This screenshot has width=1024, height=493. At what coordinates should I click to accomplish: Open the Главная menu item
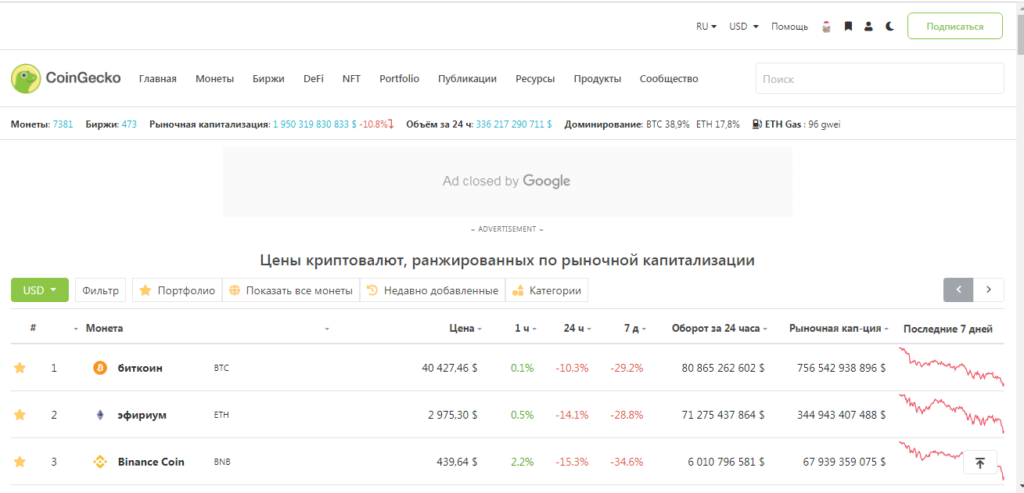coord(158,79)
